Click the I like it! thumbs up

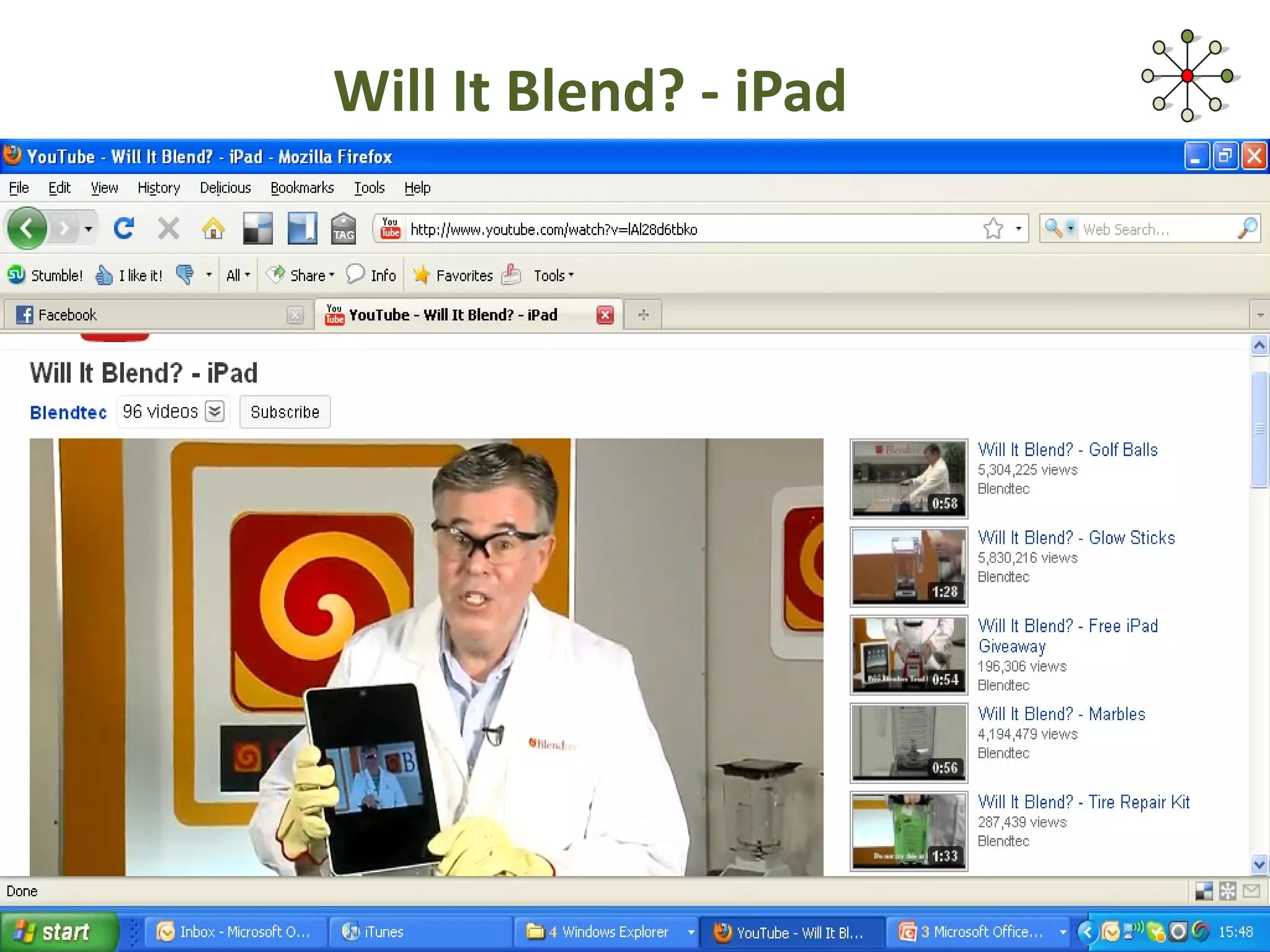click(x=129, y=275)
